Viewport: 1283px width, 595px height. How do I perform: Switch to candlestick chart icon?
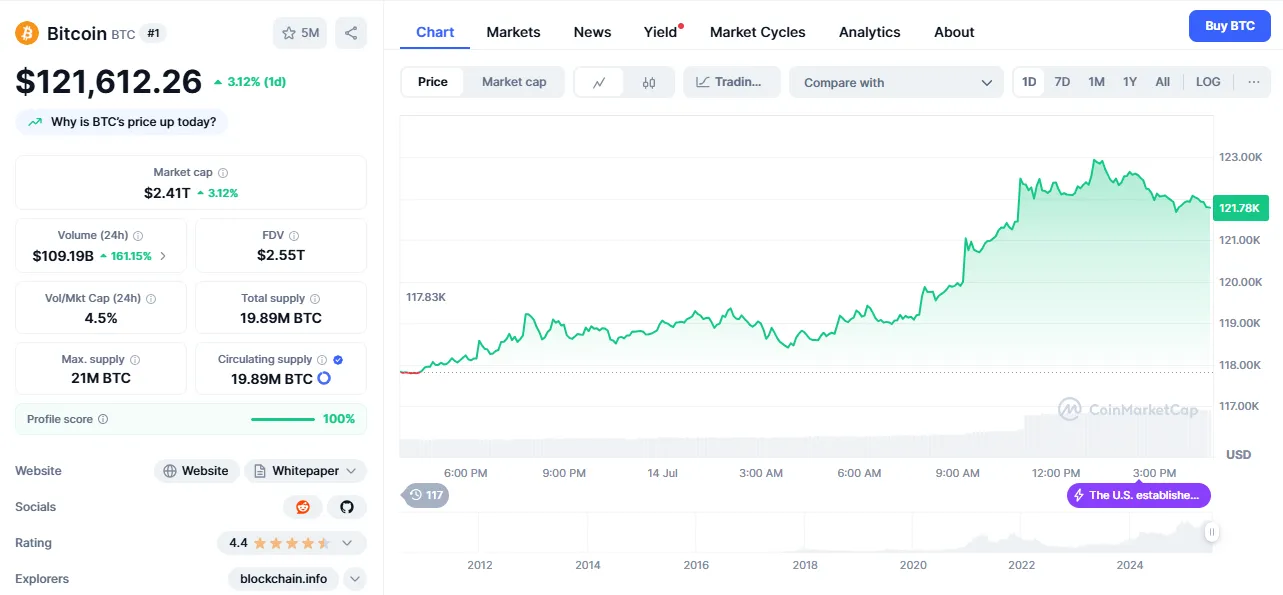(x=649, y=82)
